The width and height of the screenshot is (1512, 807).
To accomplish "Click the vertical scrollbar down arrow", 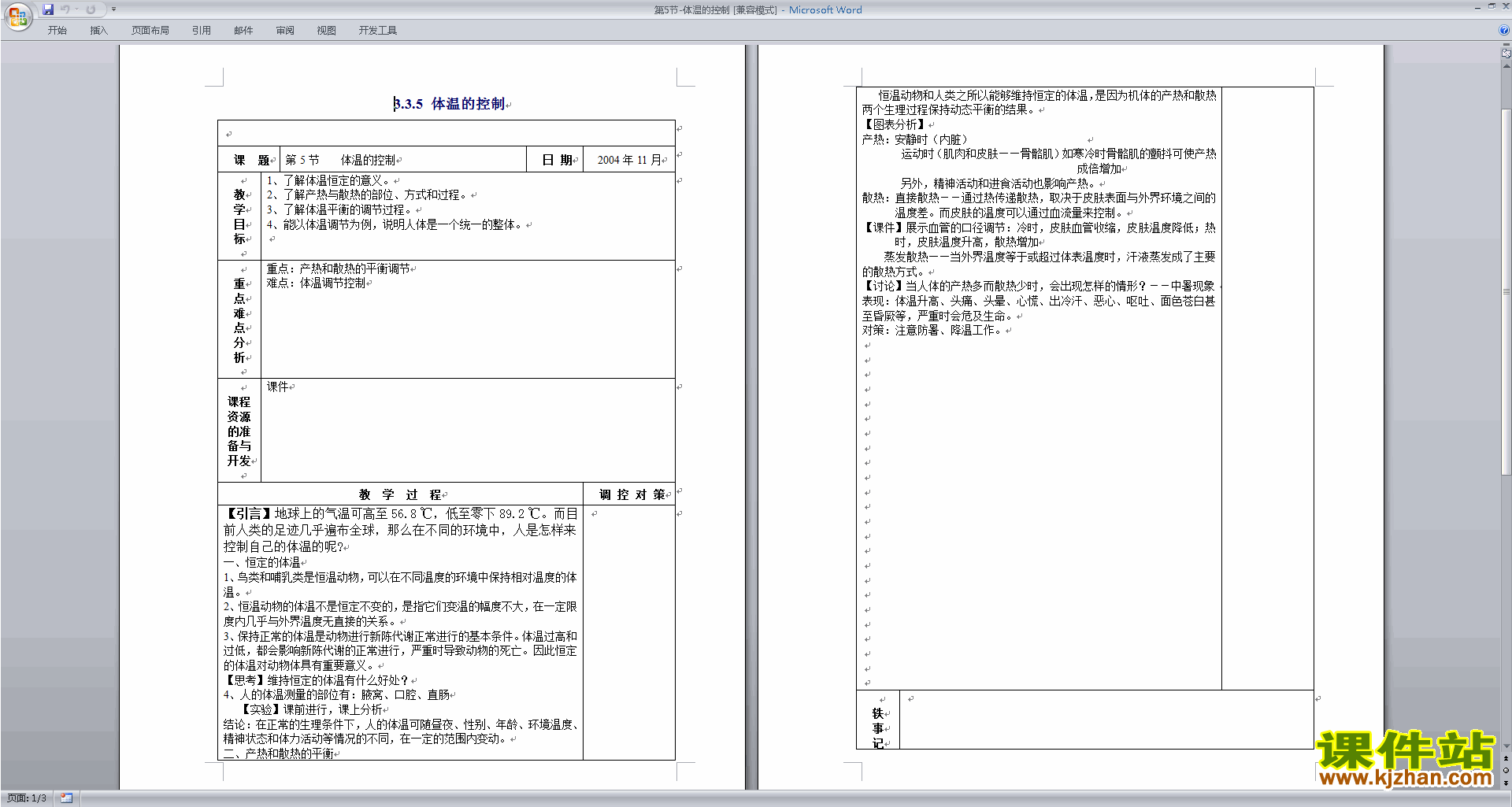I will tap(1506, 746).
